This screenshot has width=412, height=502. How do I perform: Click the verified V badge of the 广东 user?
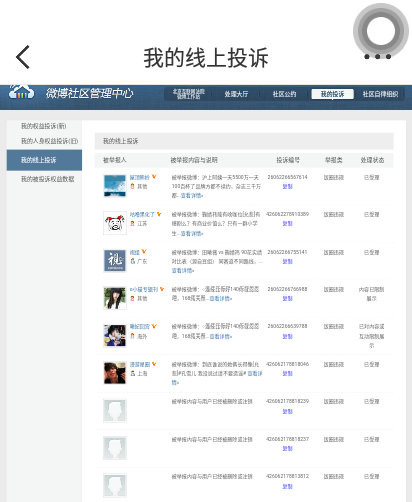tap(144, 251)
